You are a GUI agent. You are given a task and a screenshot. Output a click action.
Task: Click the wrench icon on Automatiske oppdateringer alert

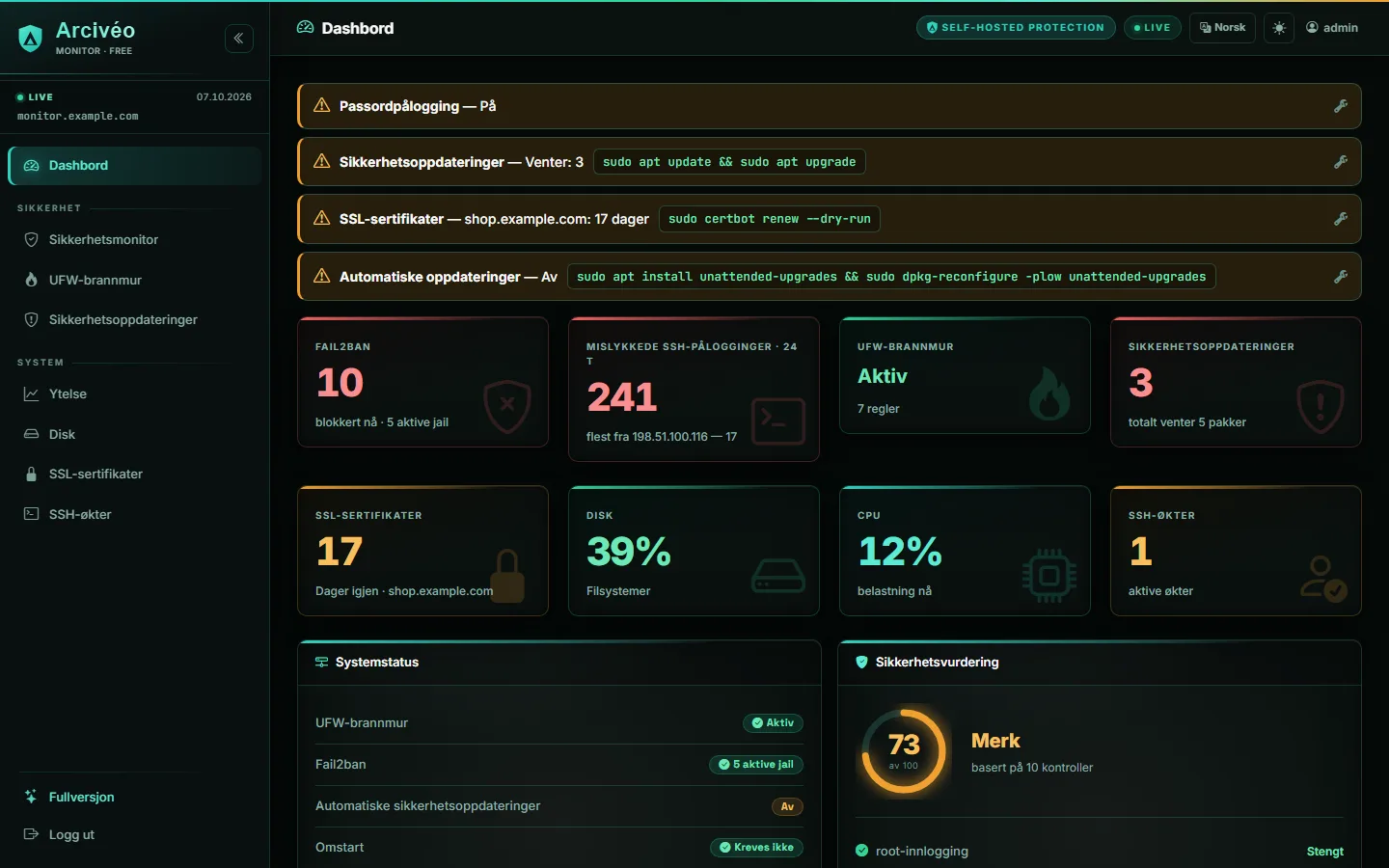1341,277
